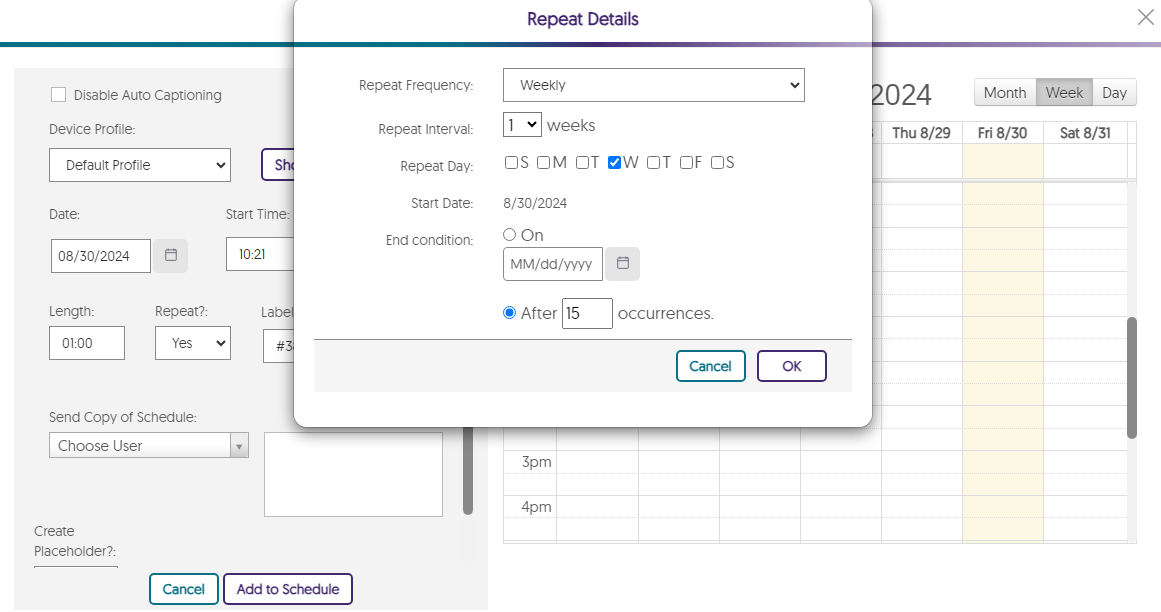The height and width of the screenshot is (612, 1161).
Task: Select the 'After occurrences' radio button
Action: pos(510,313)
